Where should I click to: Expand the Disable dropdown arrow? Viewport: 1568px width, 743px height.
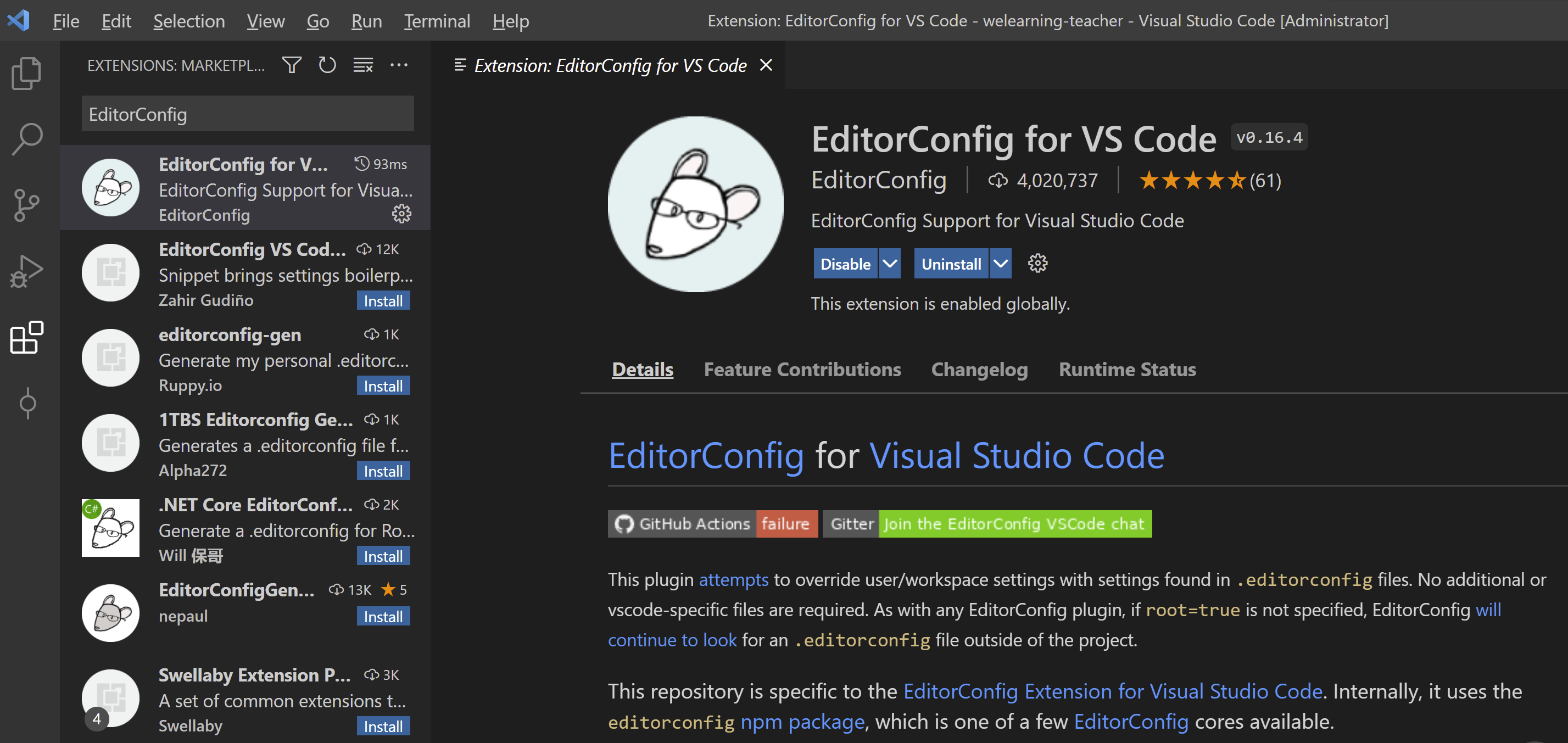point(889,264)
